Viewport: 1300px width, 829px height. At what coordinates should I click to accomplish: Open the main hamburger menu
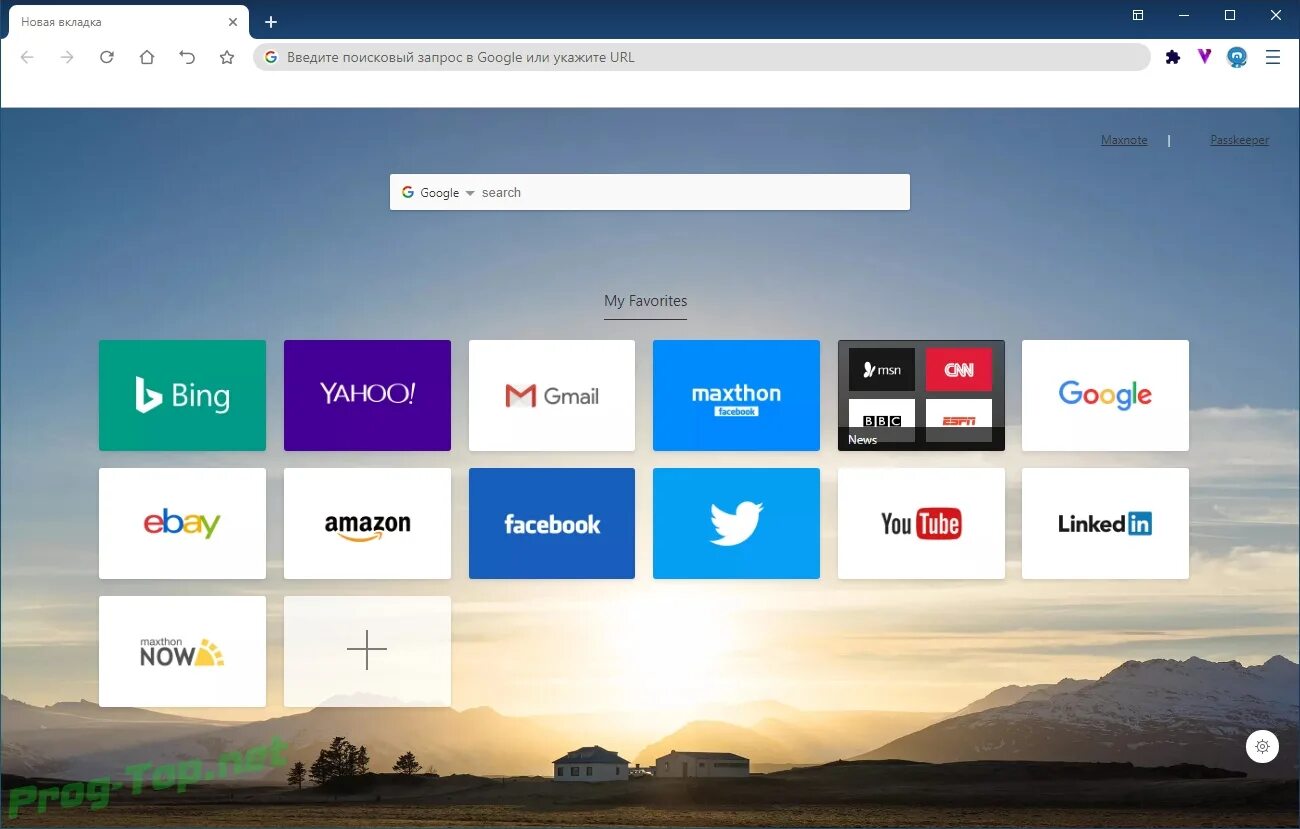coord(1273,57)
